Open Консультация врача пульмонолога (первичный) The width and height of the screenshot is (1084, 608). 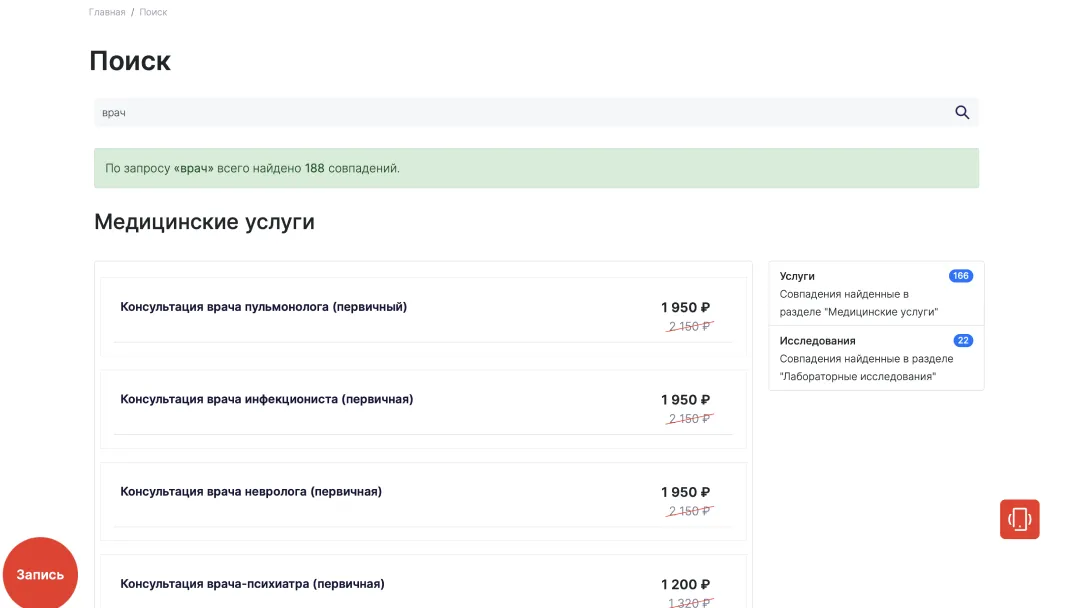pos(263,306)
